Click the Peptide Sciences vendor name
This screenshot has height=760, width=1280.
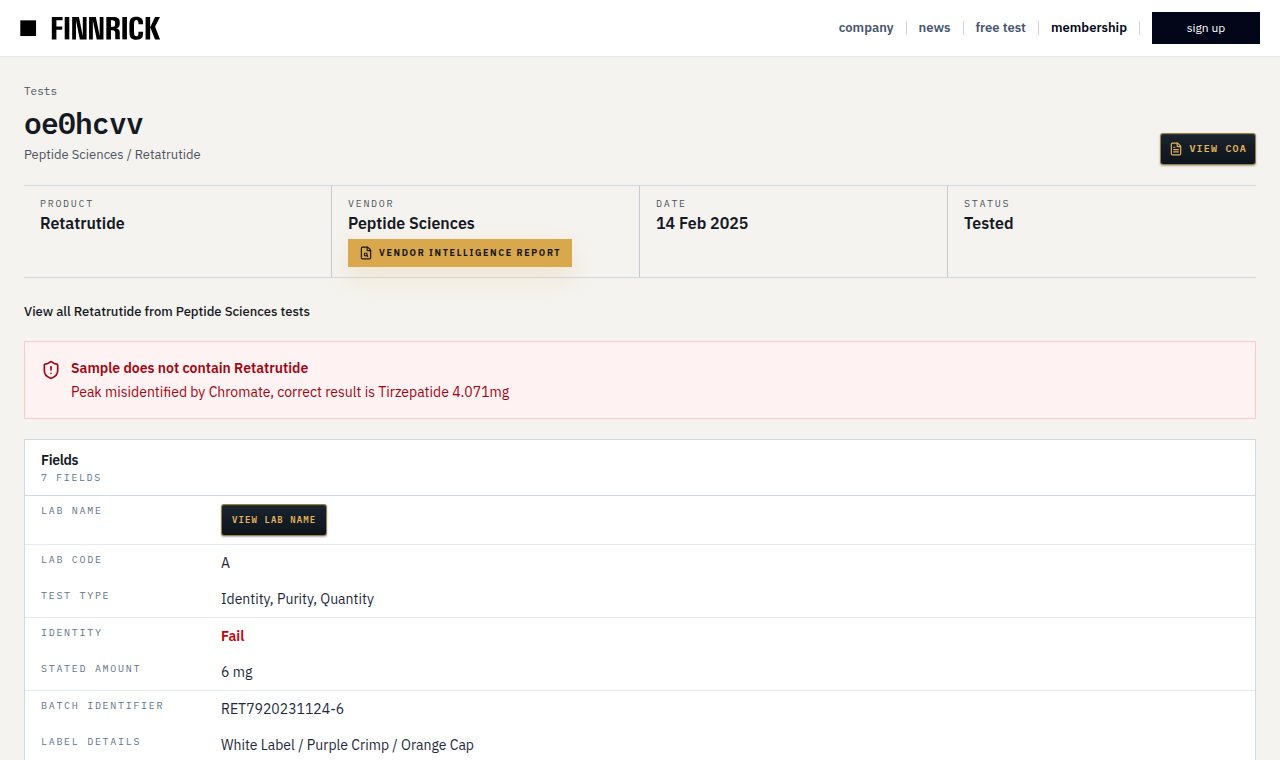411,224
